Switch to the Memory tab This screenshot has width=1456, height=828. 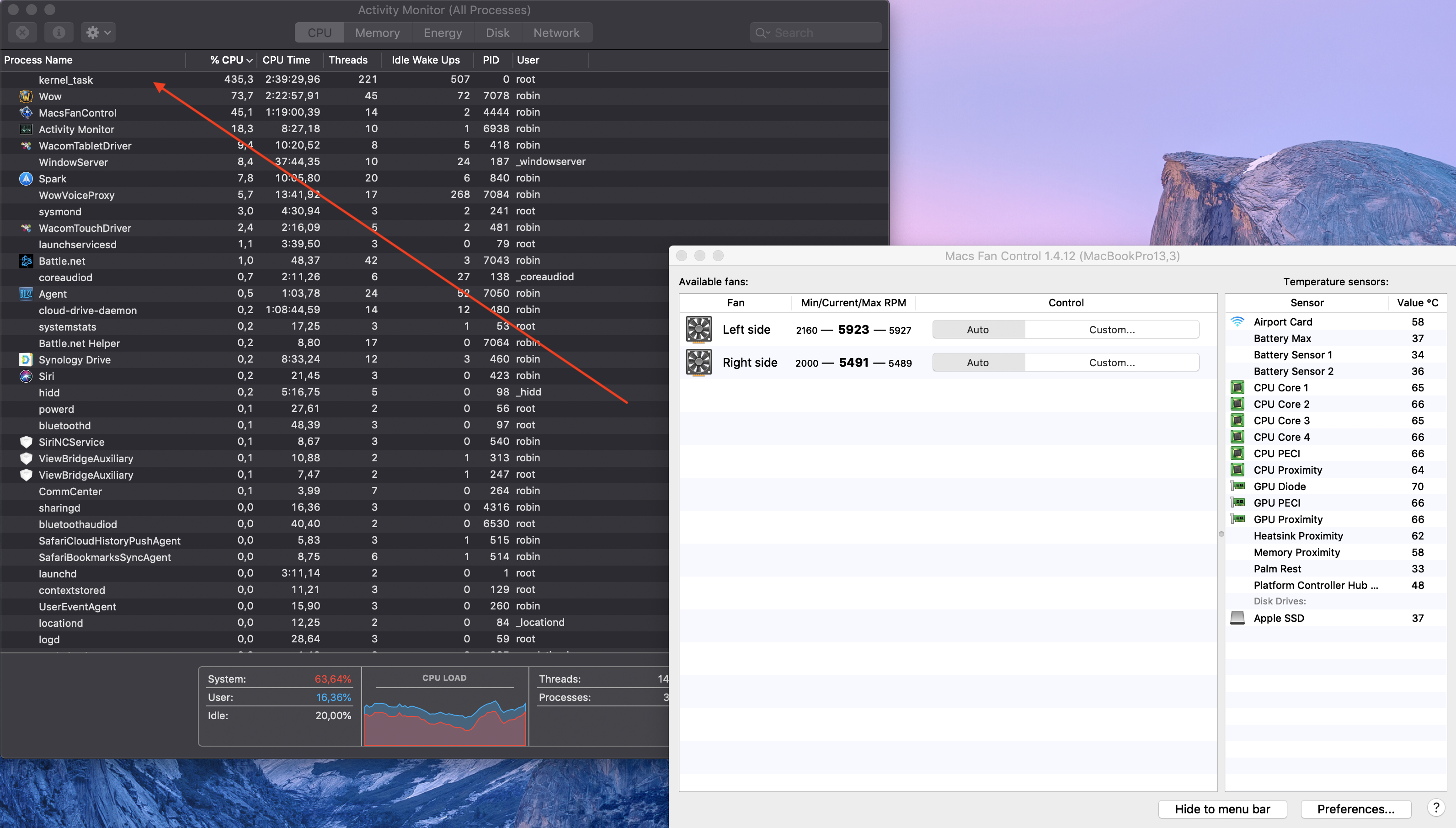378,33
